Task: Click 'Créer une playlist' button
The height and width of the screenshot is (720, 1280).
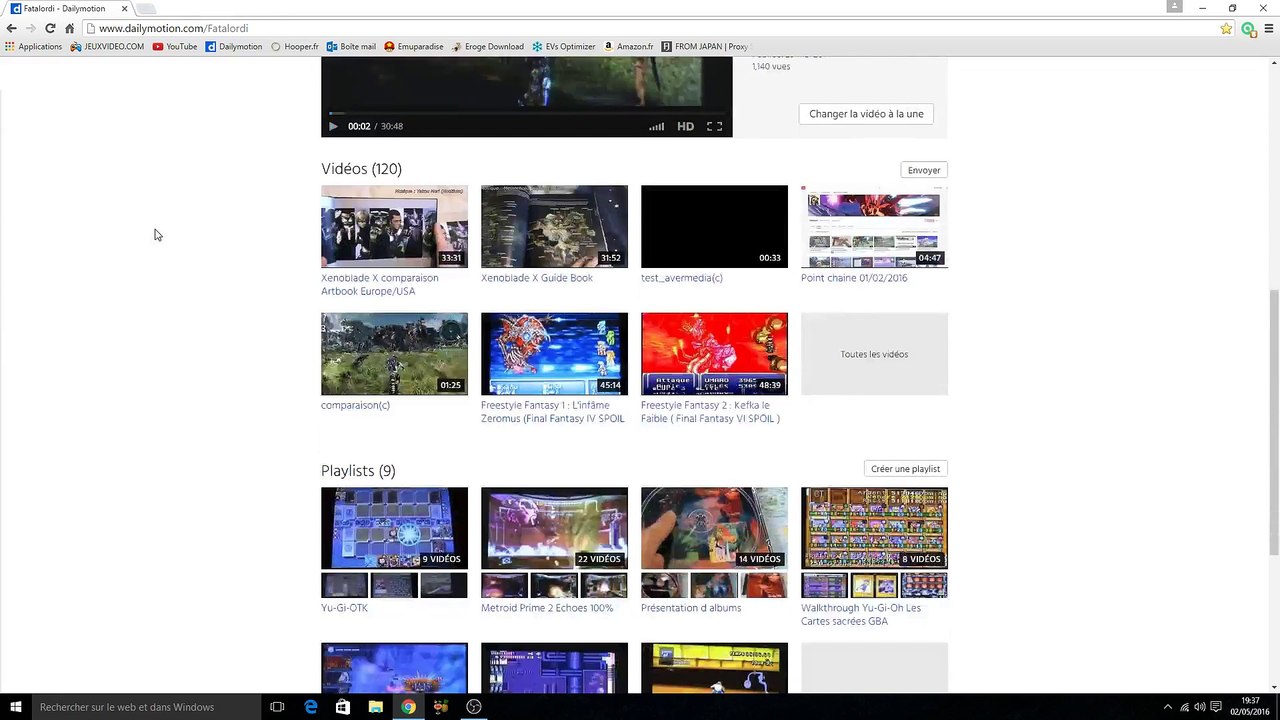Action: (x=905, y=469)
